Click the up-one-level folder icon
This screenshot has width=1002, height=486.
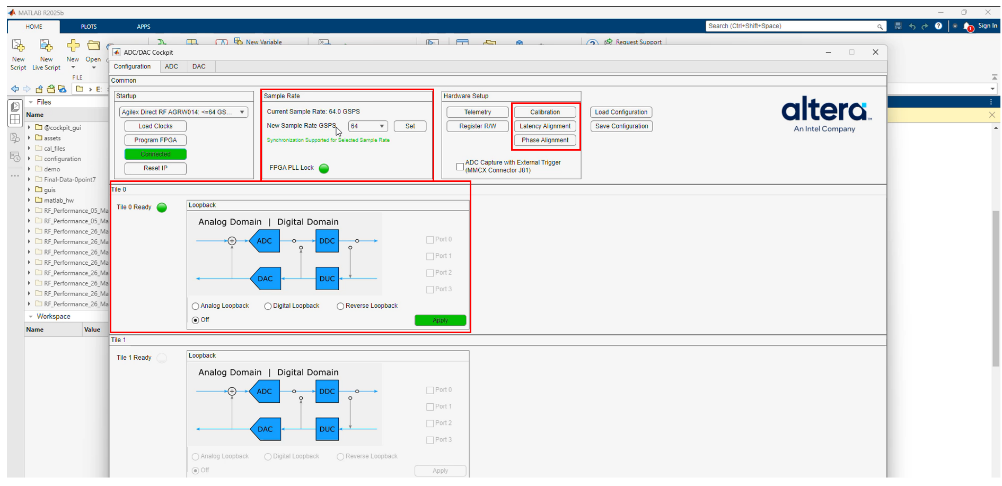40,89
